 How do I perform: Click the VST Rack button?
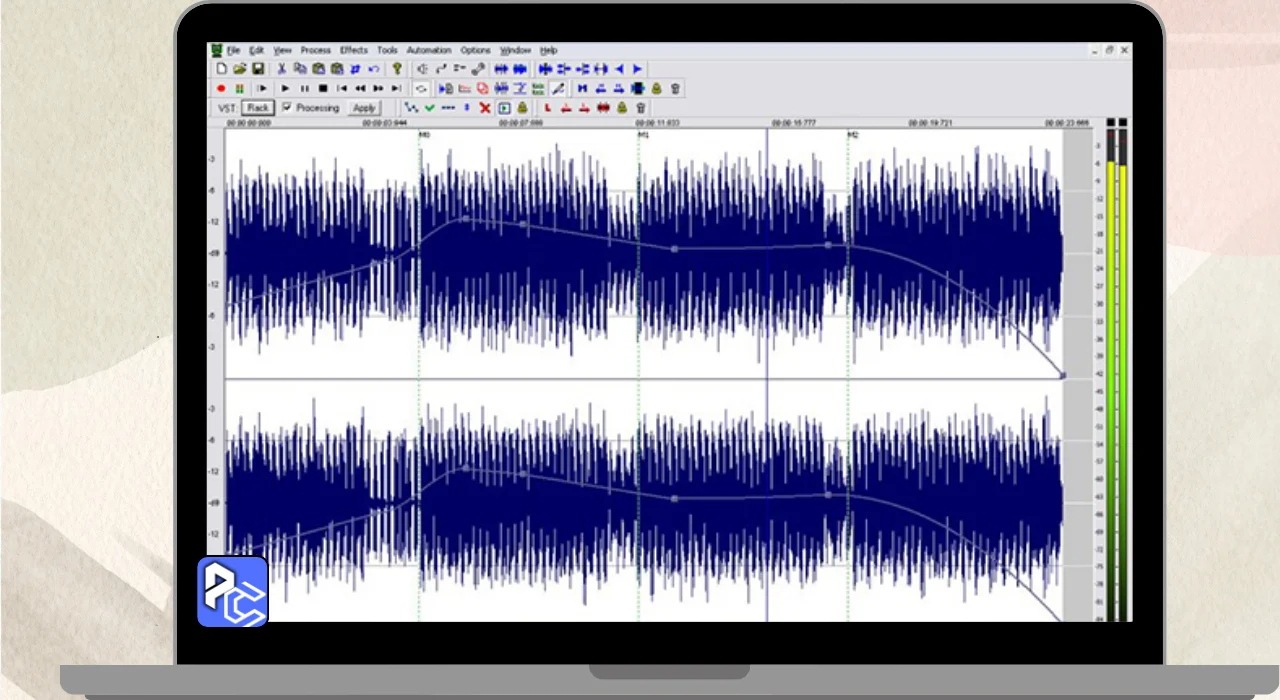pos(258,108)
